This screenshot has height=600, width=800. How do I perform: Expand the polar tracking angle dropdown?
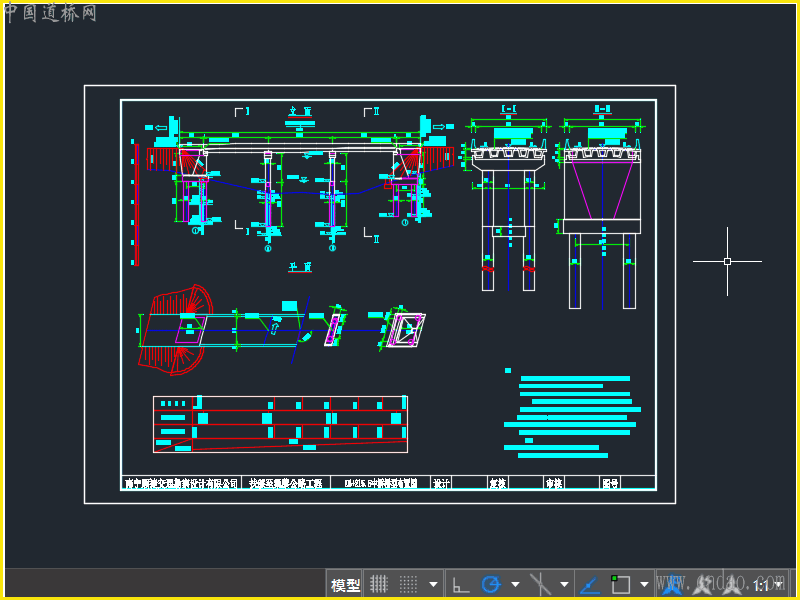click(515, 584)
